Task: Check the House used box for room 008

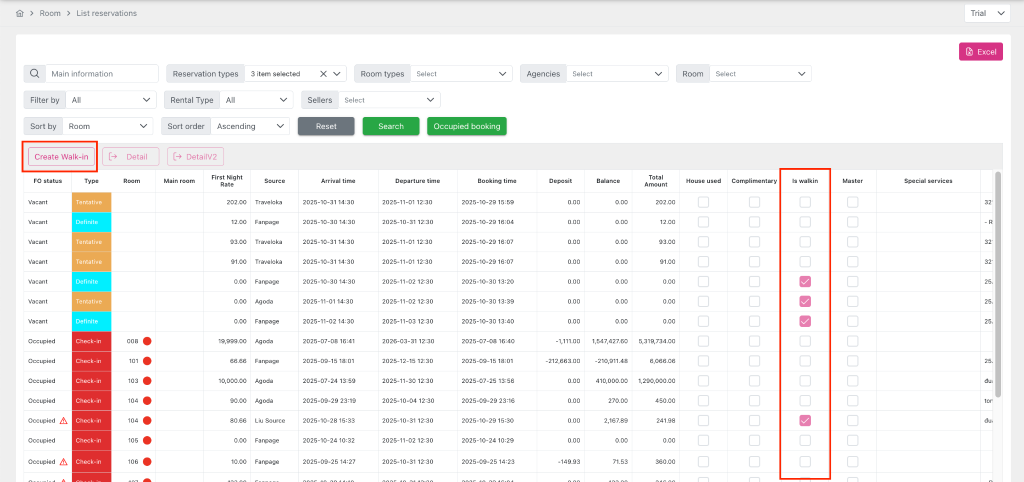Action: pyautogui.click(x=703, y=341)
